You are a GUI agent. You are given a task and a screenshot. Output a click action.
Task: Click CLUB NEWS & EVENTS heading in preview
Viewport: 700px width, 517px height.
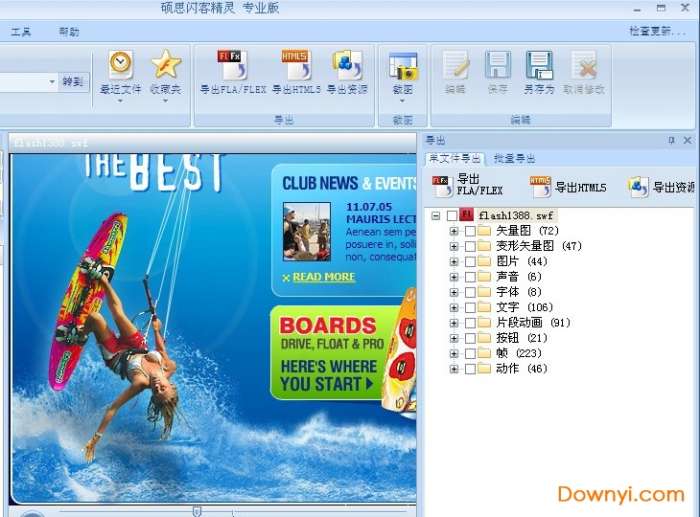click(349, 183)
